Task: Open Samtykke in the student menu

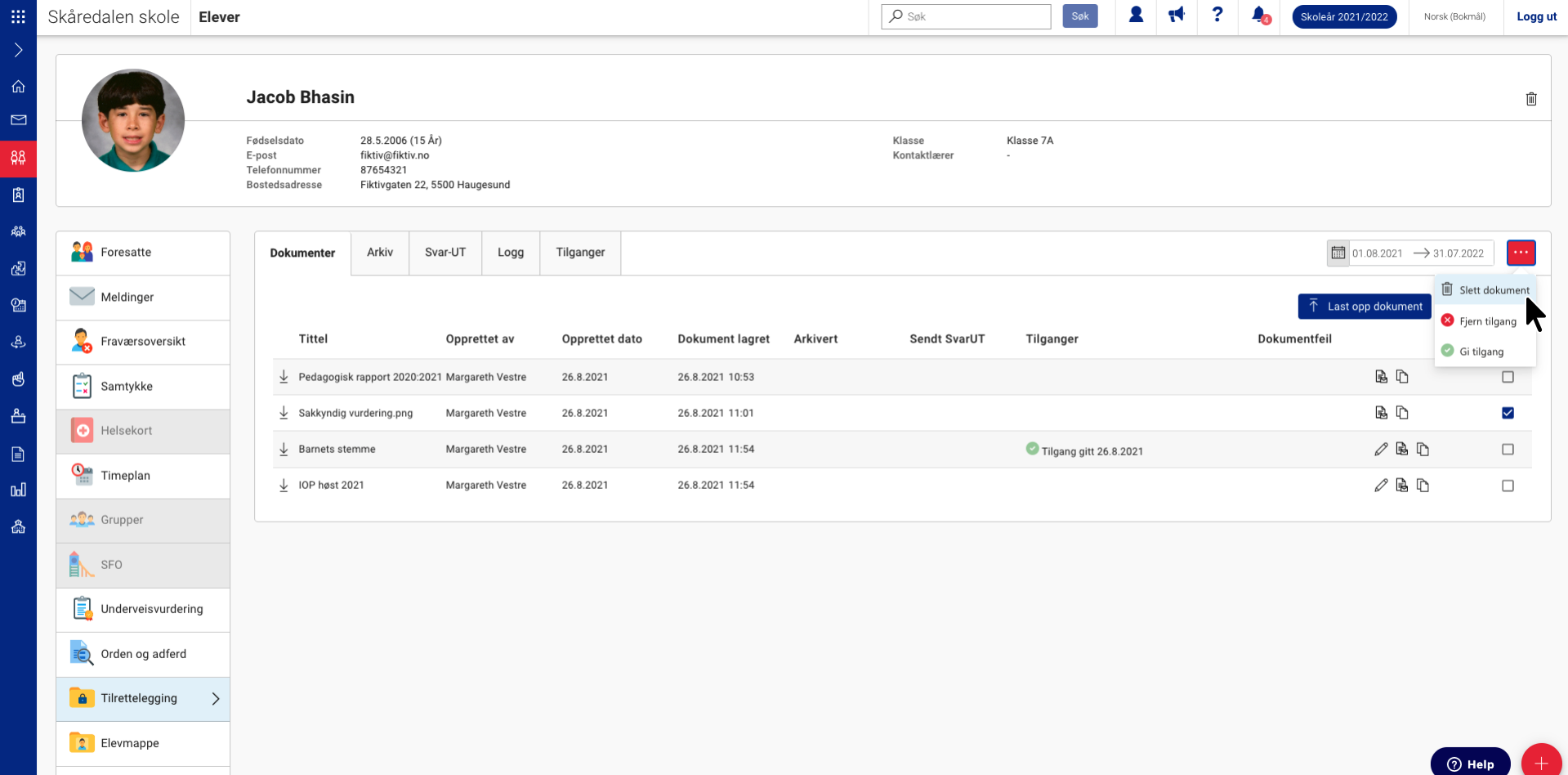Action: pos(143,387)
